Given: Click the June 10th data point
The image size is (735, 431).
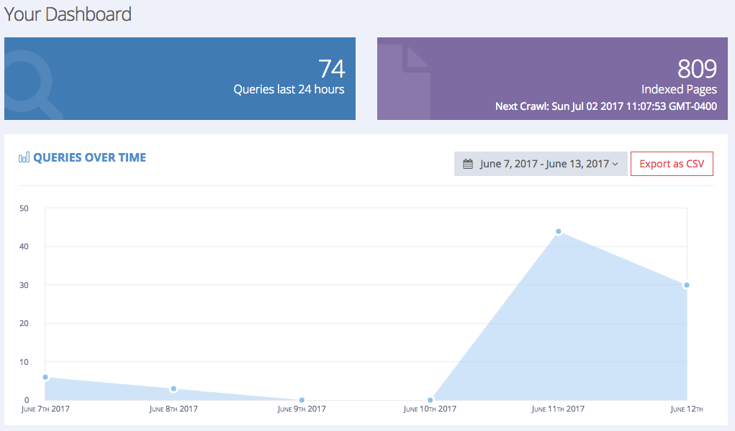Looking at the screenshot, I should [430, 400].
